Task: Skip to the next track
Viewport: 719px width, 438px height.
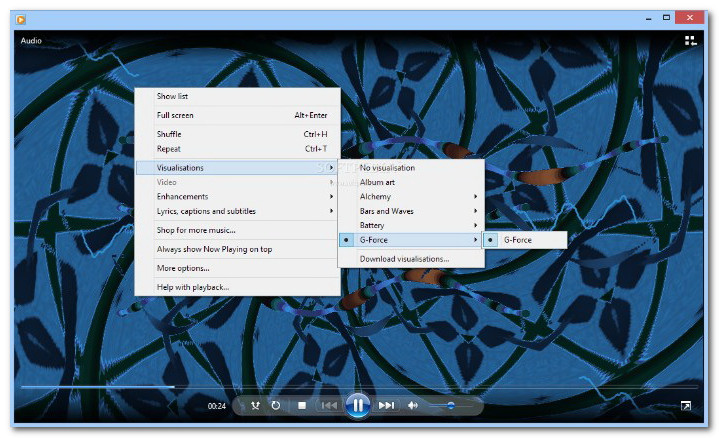Action: pos(385,405)
